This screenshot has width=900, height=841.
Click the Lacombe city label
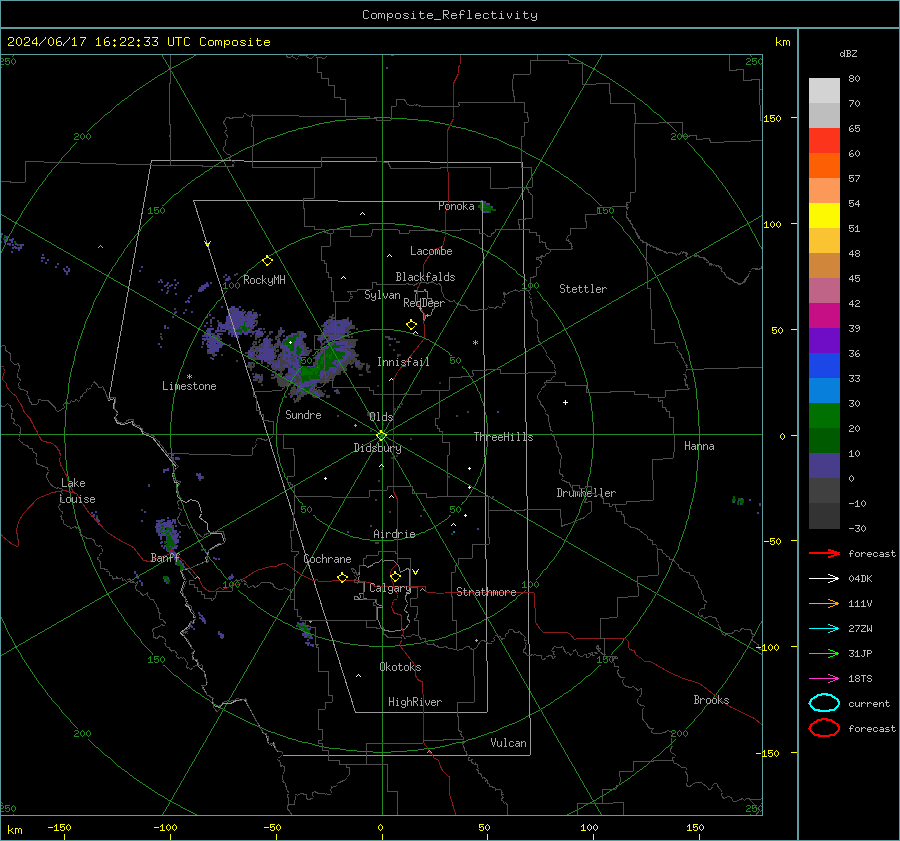click(x=431, y=251)
